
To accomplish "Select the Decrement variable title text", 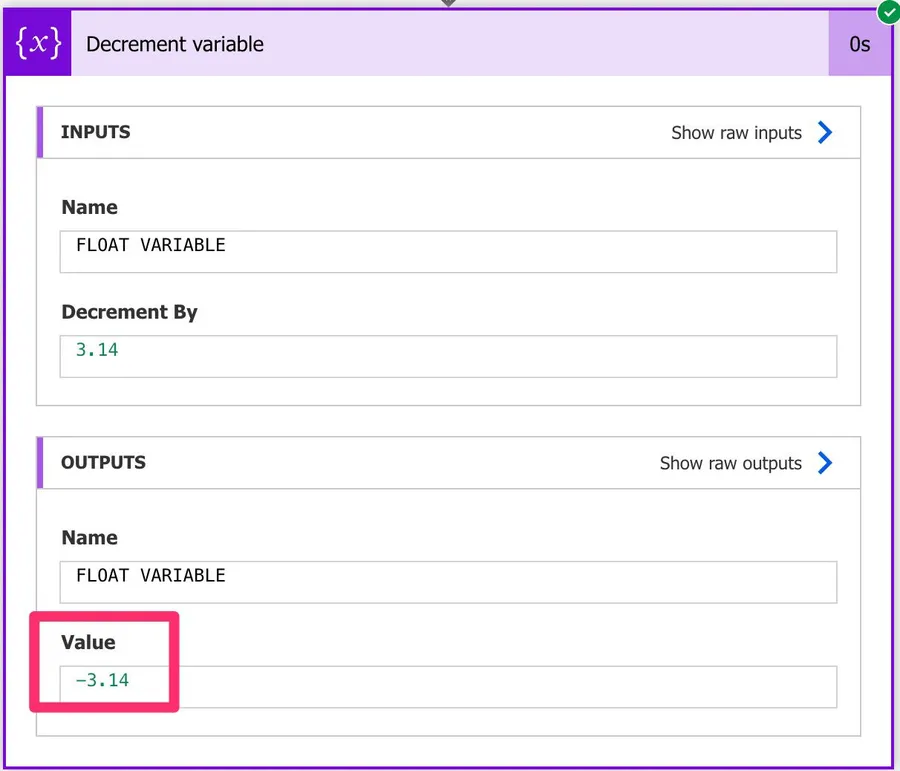I will [175, 44].
